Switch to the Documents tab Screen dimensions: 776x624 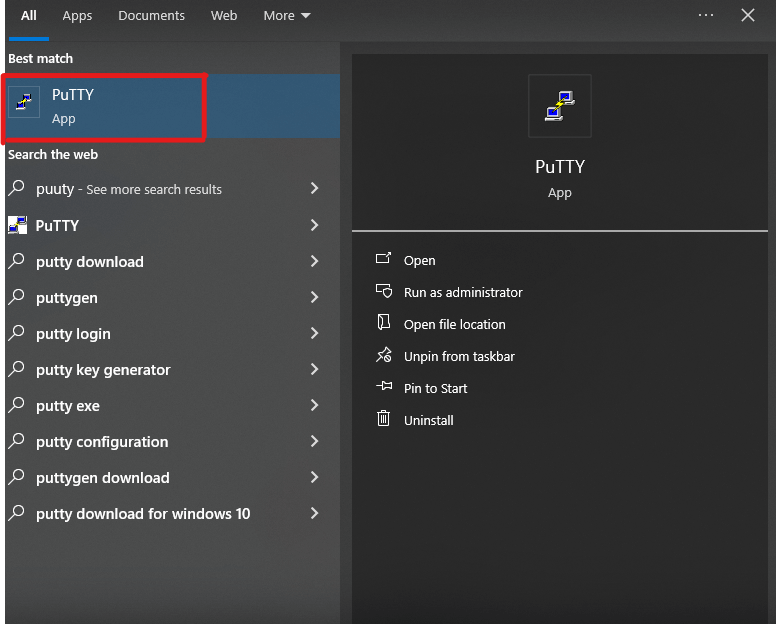coord(151,16)
